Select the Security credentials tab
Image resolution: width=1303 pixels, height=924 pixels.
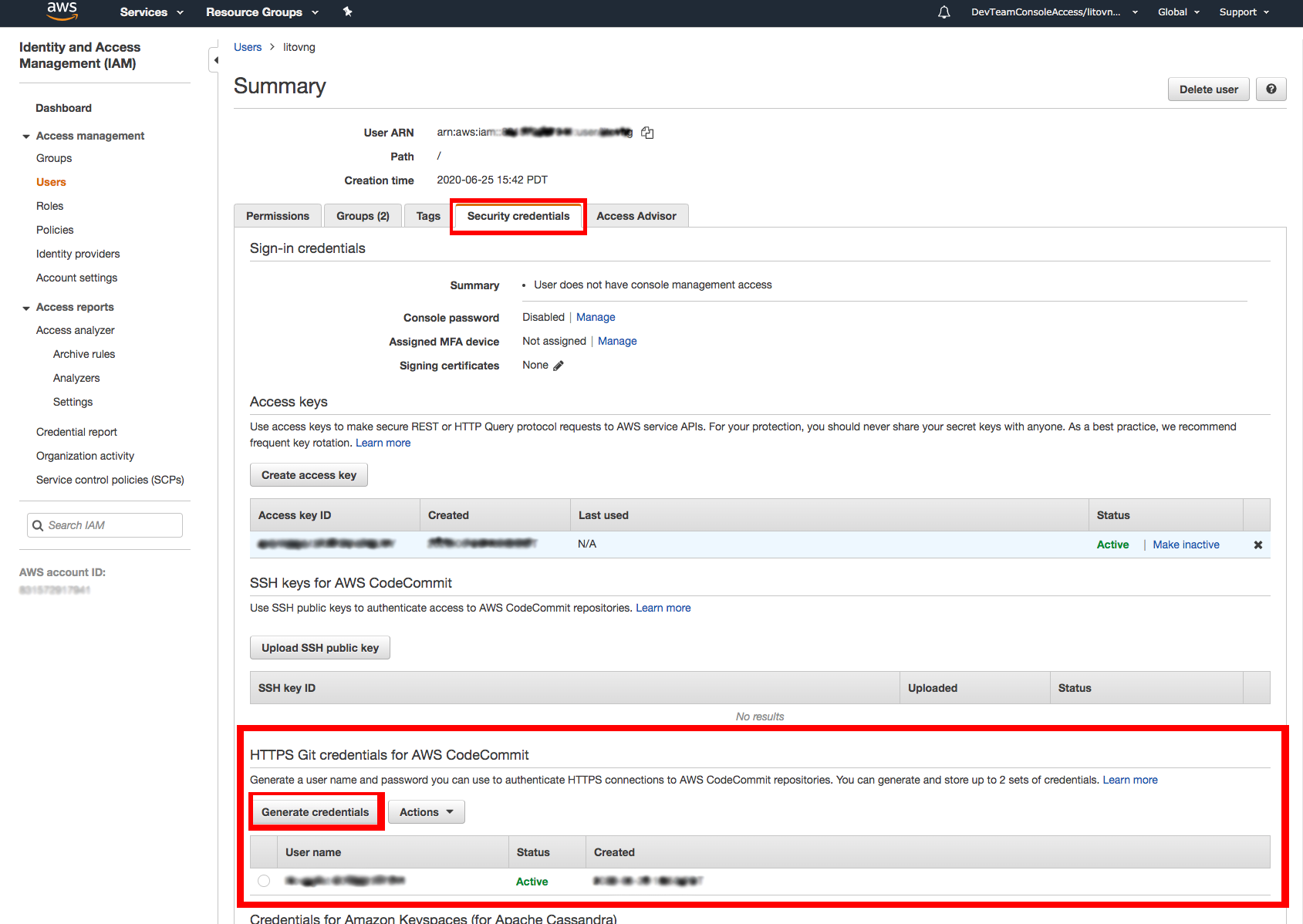[518, 216]
